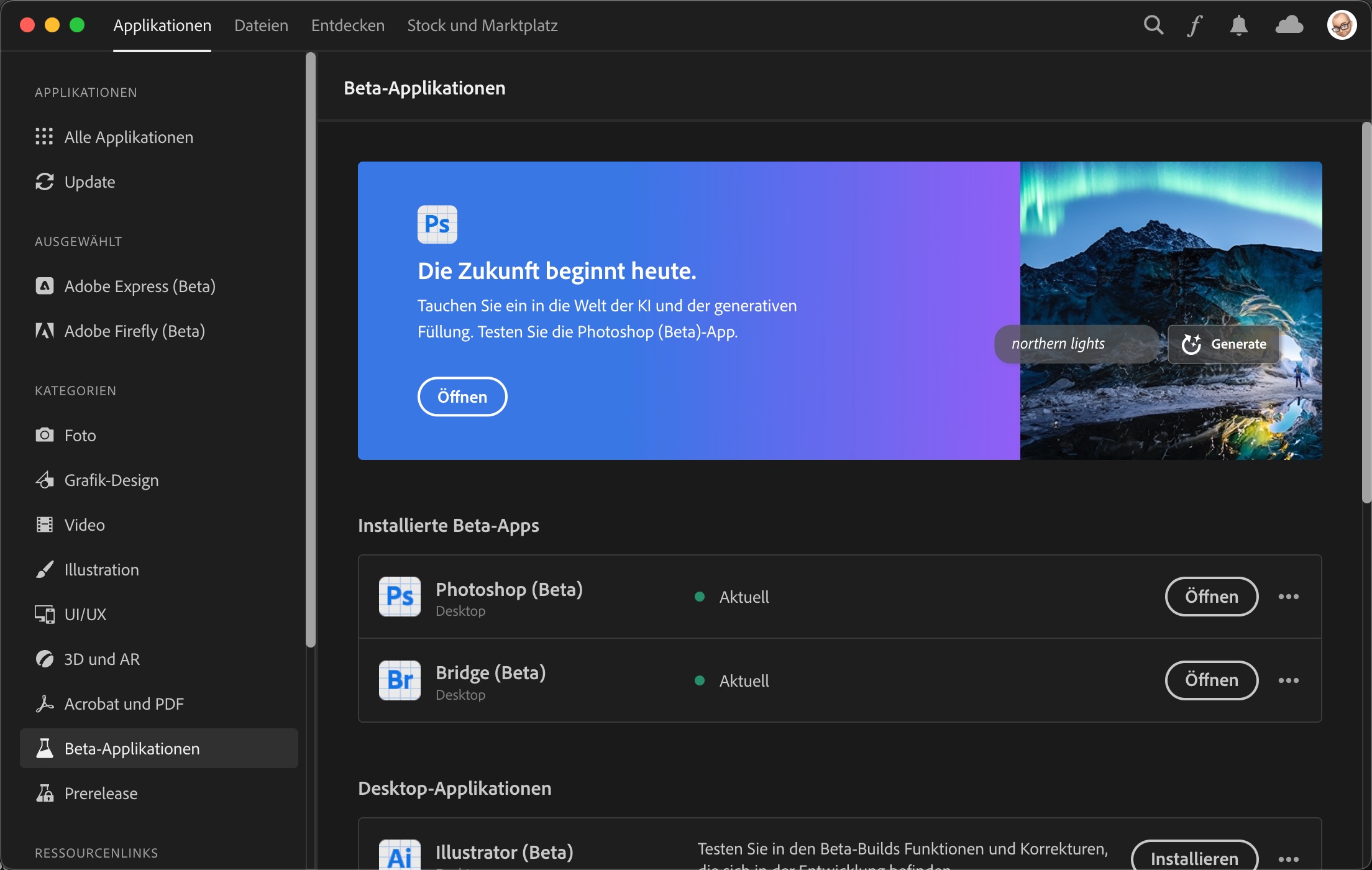Viewport: 1372px width, 870px height.
Task: Click Öffnen for Bridge (Beta)
Action: coord(1212,680)
